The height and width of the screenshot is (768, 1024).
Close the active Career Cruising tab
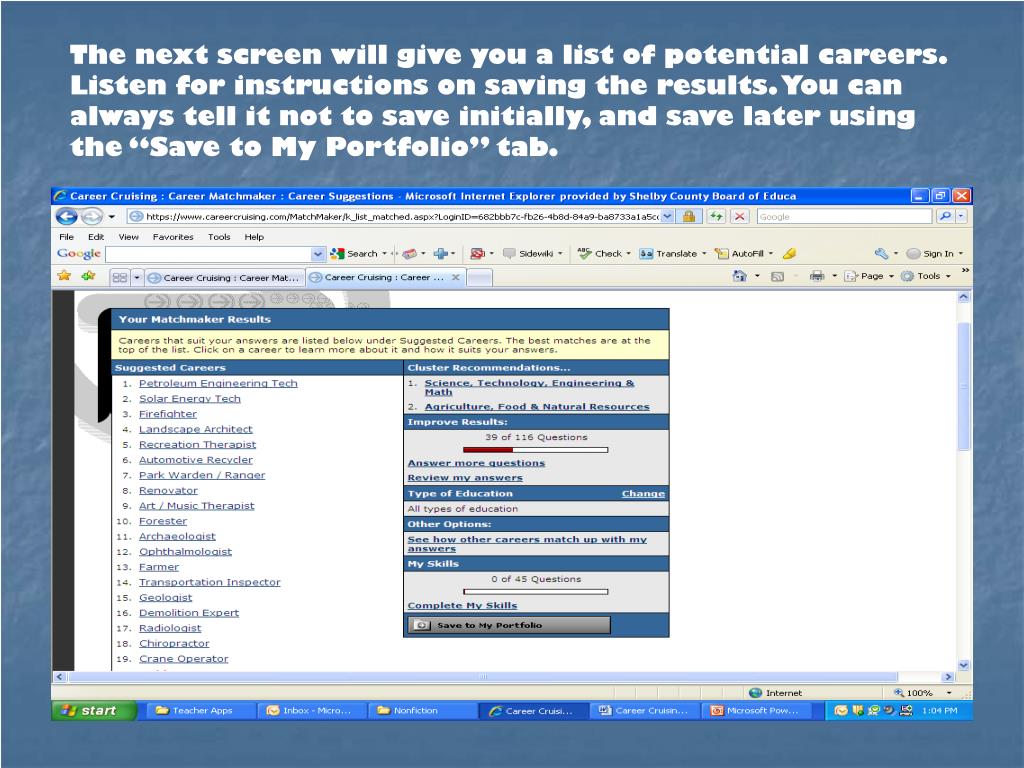(456, 278)
